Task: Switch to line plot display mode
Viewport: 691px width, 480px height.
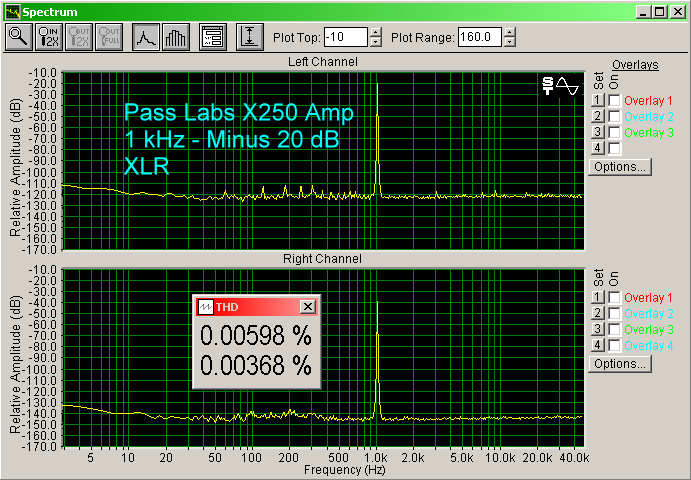Action: point(147,37)
